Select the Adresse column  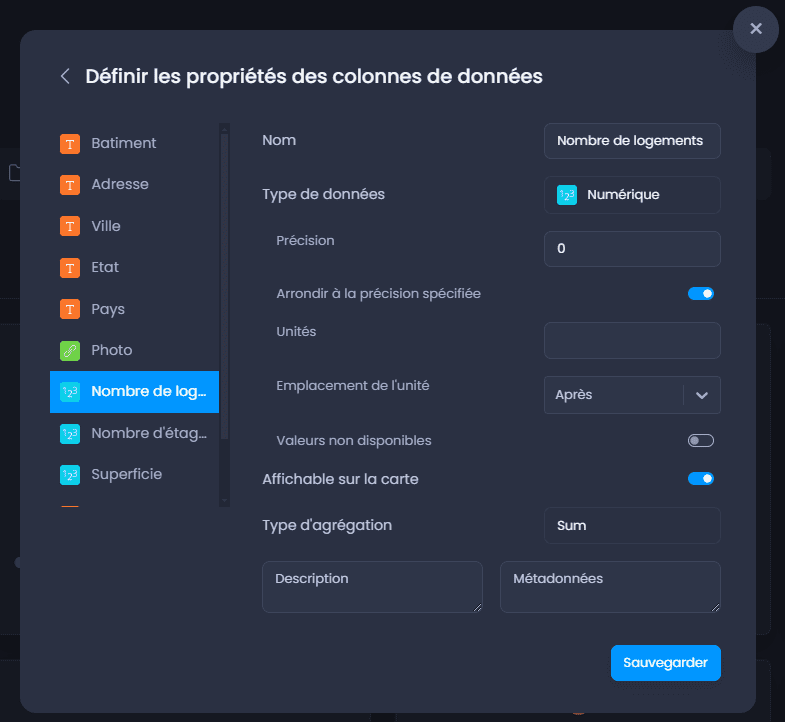point(134,185)
